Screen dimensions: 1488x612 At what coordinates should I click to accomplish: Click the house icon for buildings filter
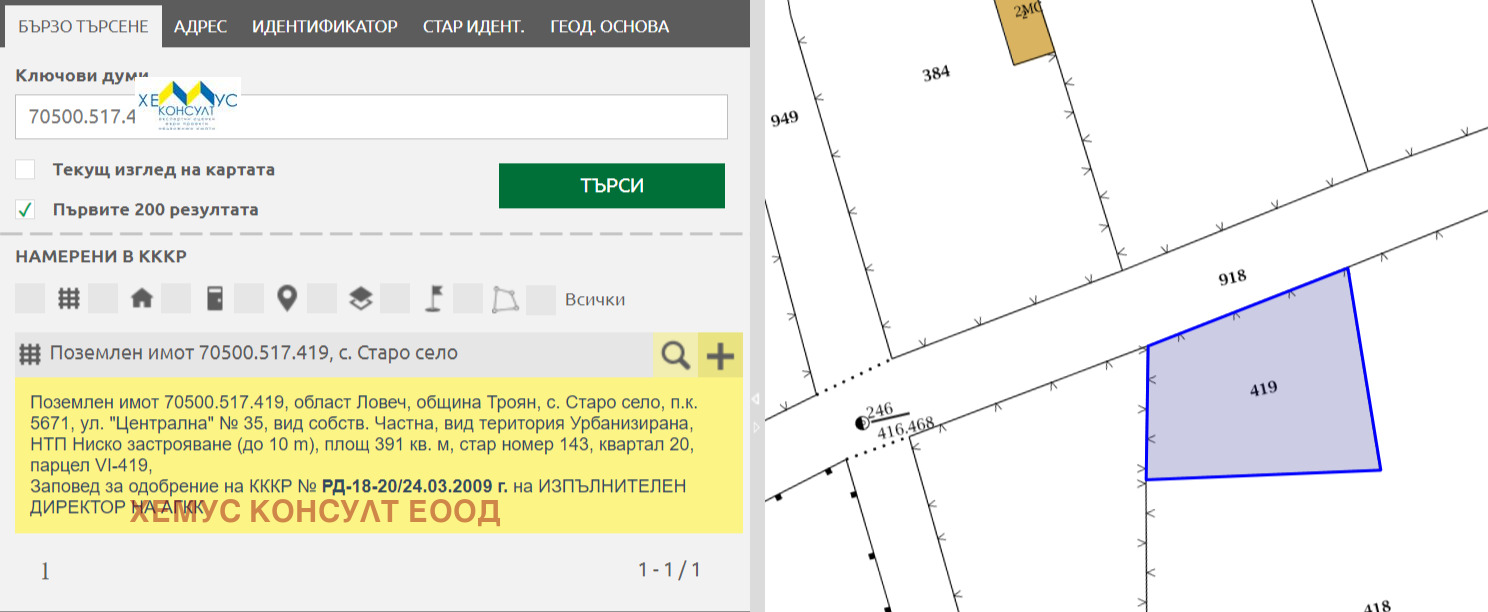pyautogui.click(x=141, y=298)
